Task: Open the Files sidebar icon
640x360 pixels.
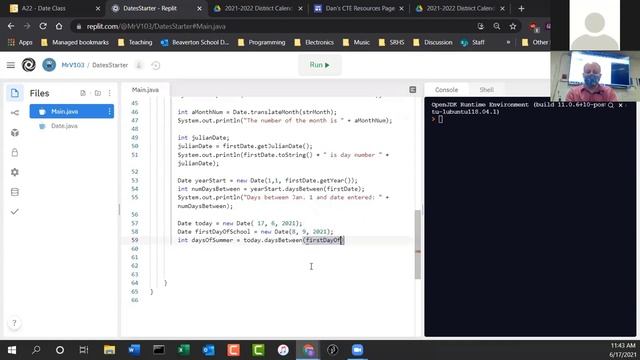Action: (x=15, y=93)
